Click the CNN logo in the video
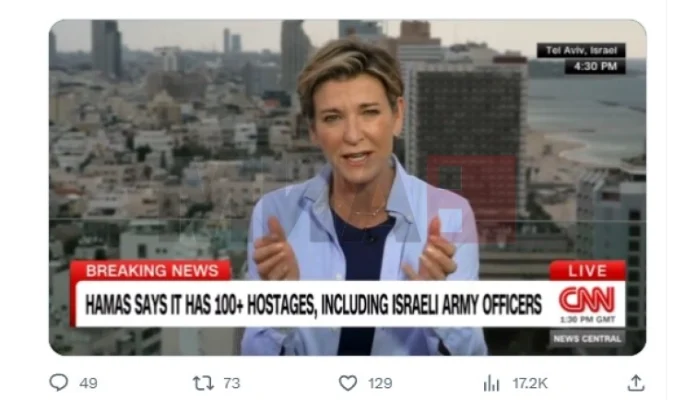This screenshot has width=673, height=400. pyautogui.click(x=587, y=300)
